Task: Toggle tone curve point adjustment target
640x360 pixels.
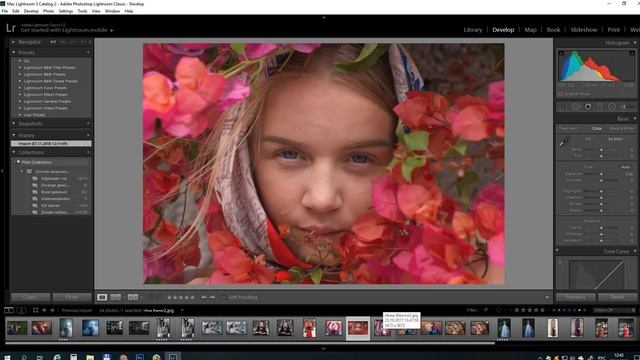Action: (x=560, y=262)
